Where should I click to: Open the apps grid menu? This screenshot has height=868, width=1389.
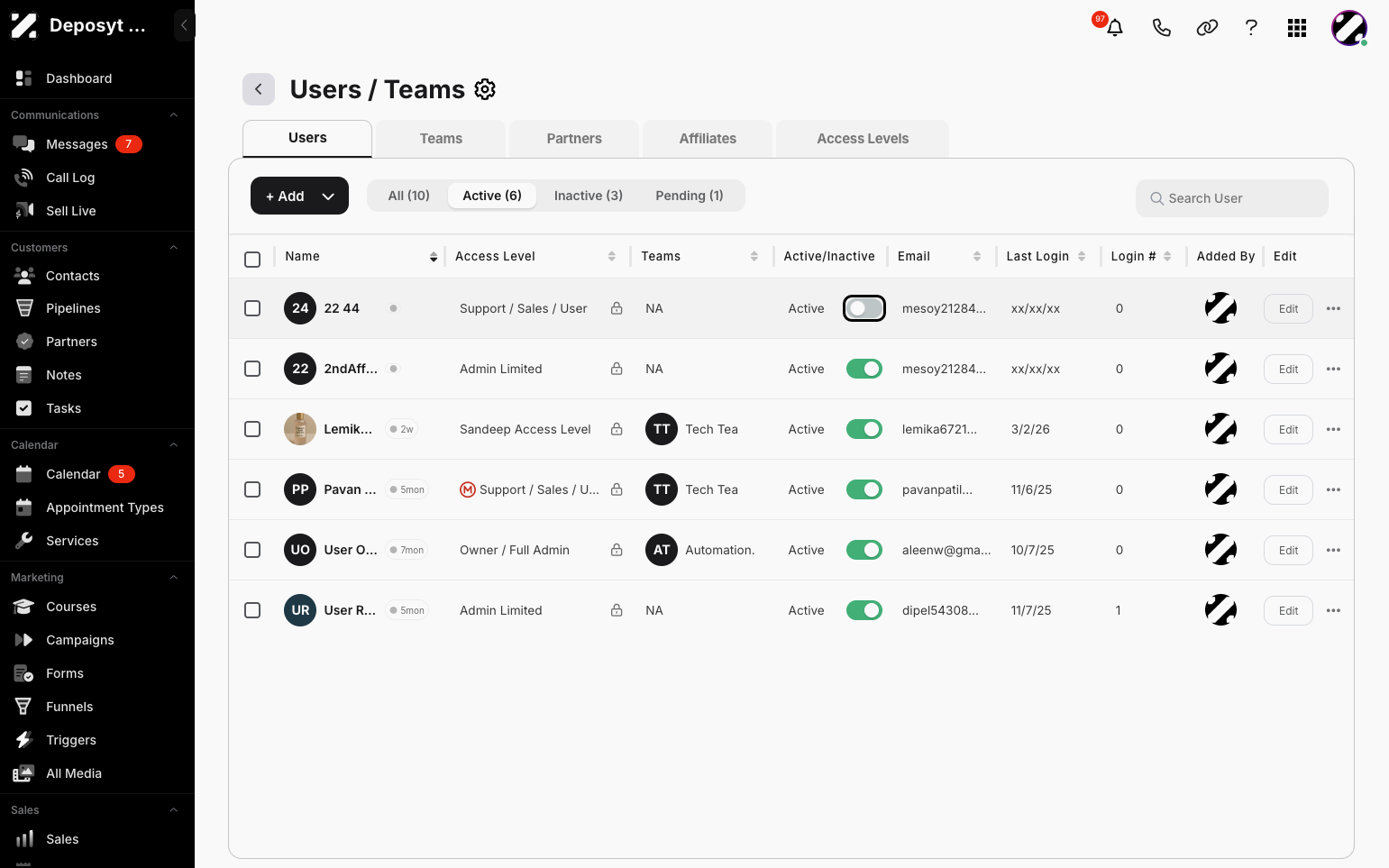click(1297, 28)
